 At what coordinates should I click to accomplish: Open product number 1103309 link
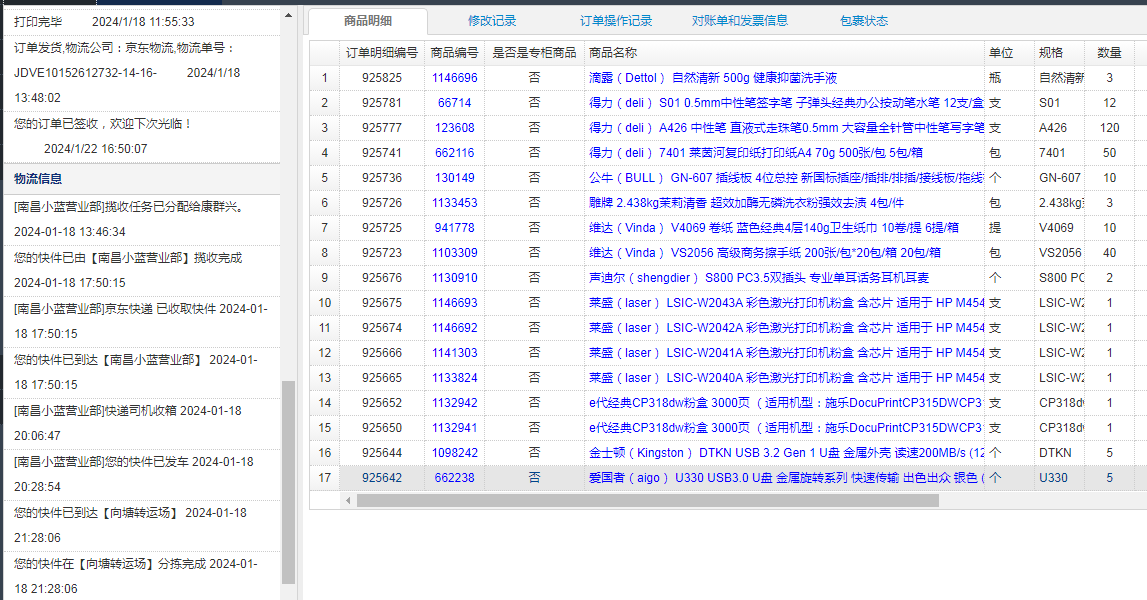pyautogui.click(x=454, y=253)
